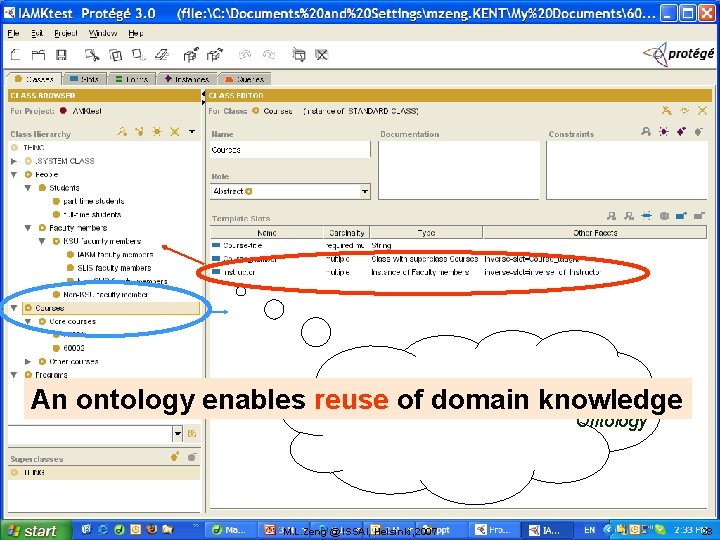Image resolution: width=720 pixels, height=540 pixels.
Task: Click the Add Superclass icon
Action: [x=174, y=457]
